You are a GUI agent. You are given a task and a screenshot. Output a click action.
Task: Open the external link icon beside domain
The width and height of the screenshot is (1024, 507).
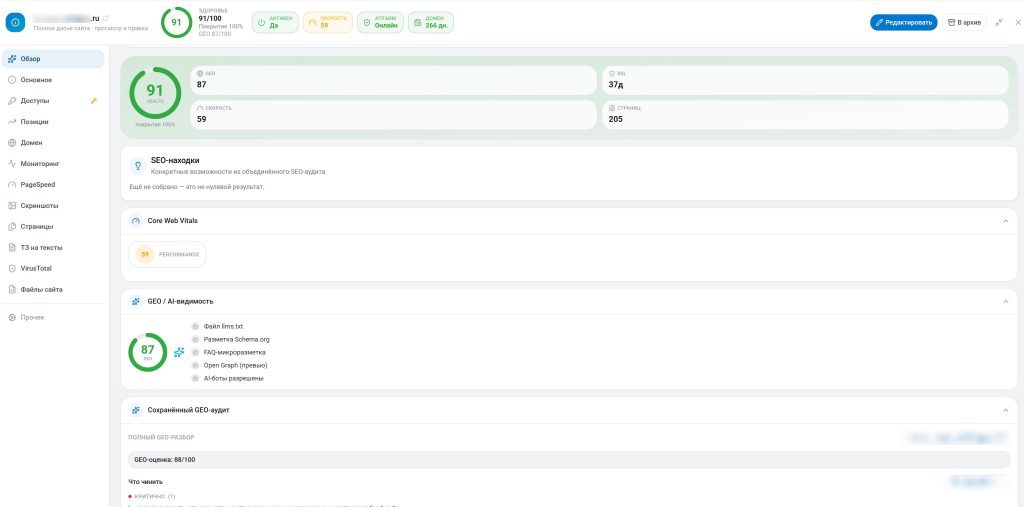click(106, 18)
